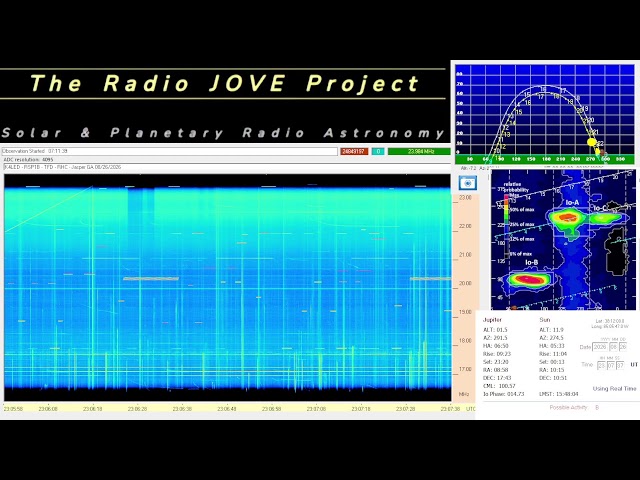Click the Observation Started status field

click(169, 151)
